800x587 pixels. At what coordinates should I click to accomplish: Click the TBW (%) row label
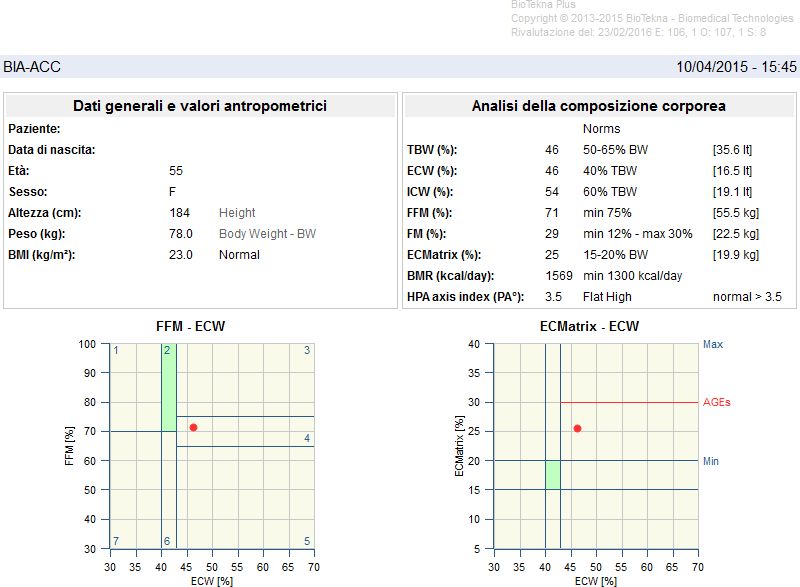coord(432,150)
